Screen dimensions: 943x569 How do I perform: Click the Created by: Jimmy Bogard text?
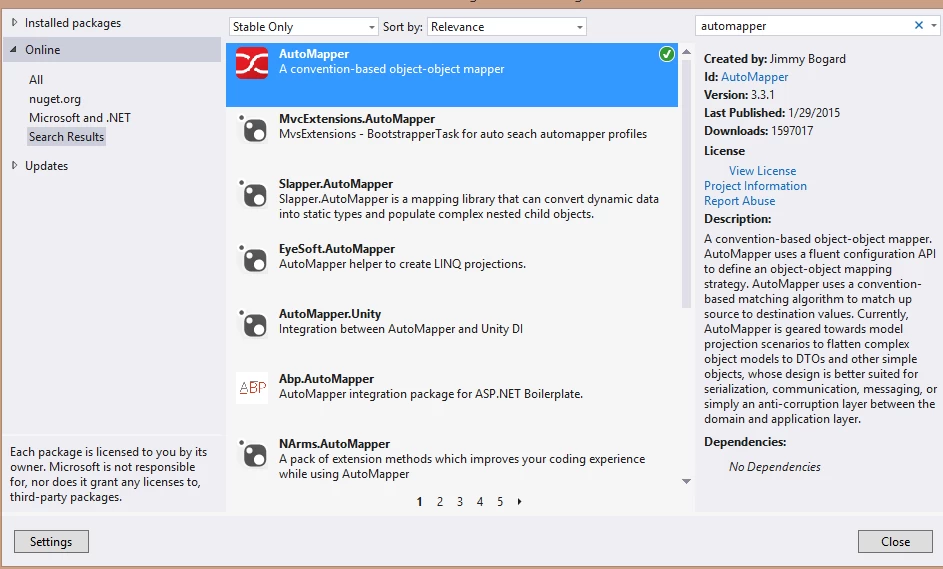pos(775,58)
